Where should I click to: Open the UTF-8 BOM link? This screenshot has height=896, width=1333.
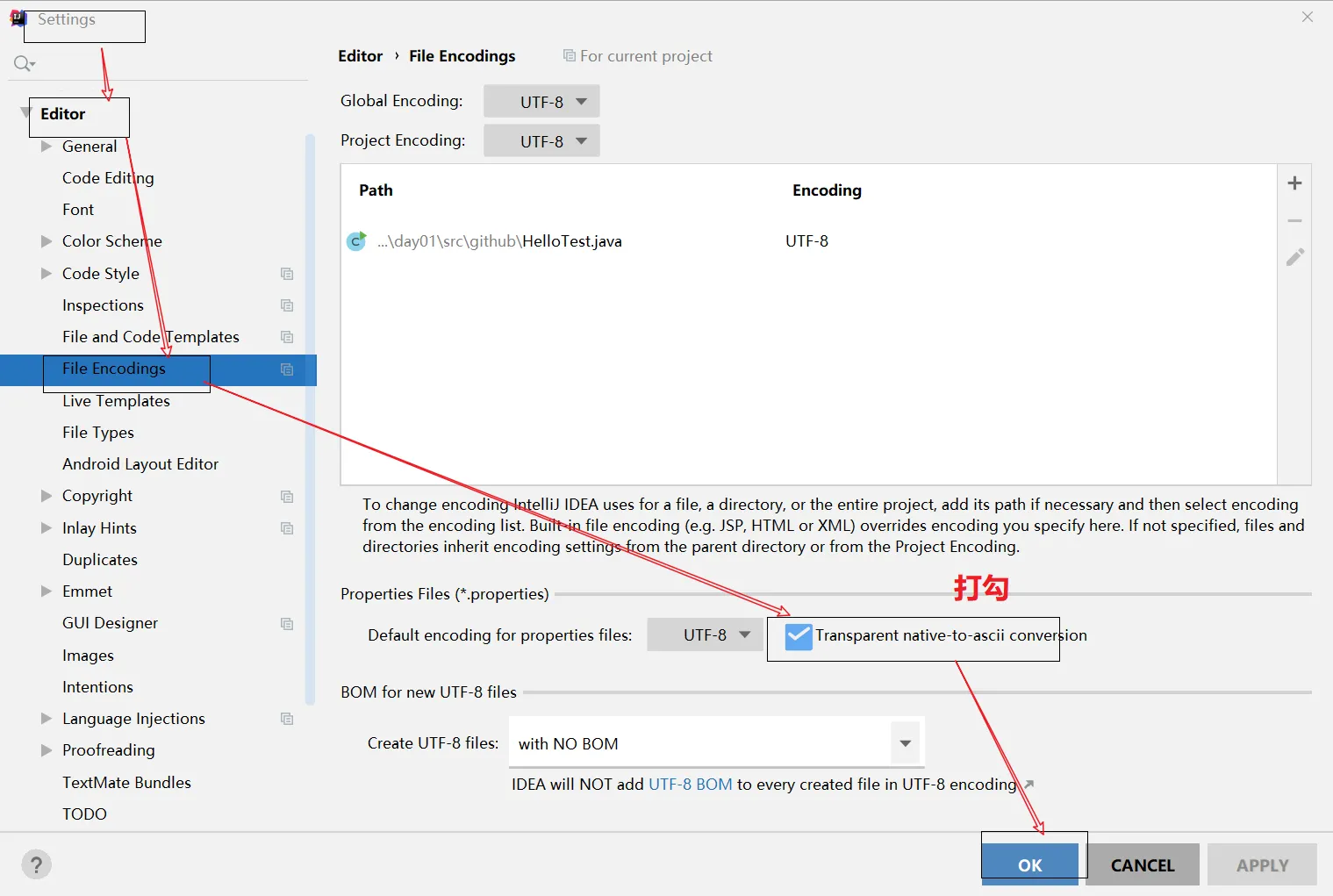pyautogui.click(x=690, y=785)
